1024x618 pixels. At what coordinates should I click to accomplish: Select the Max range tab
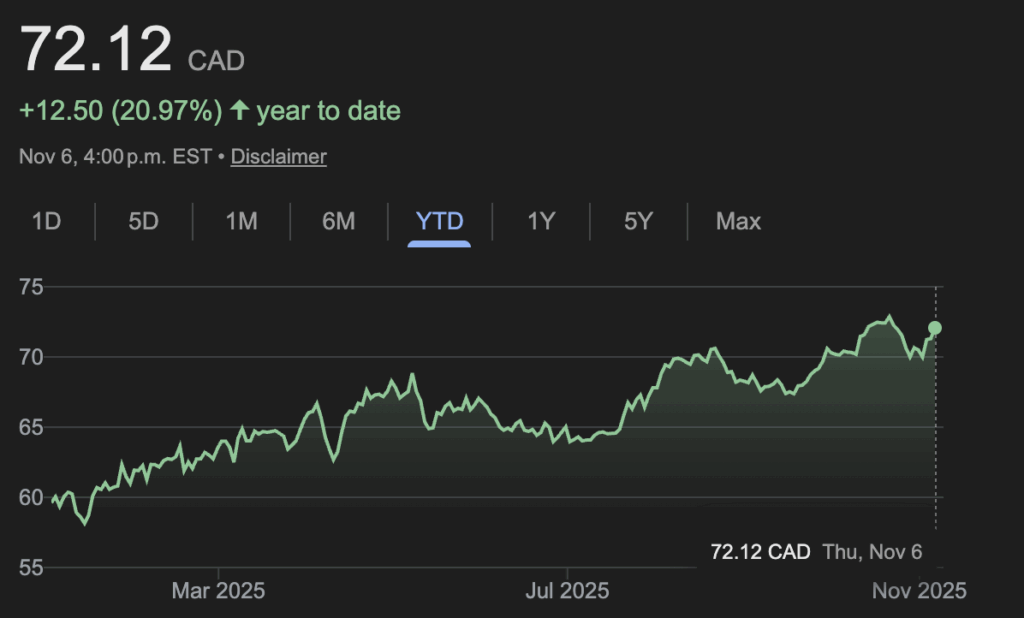tap(738, 221)
